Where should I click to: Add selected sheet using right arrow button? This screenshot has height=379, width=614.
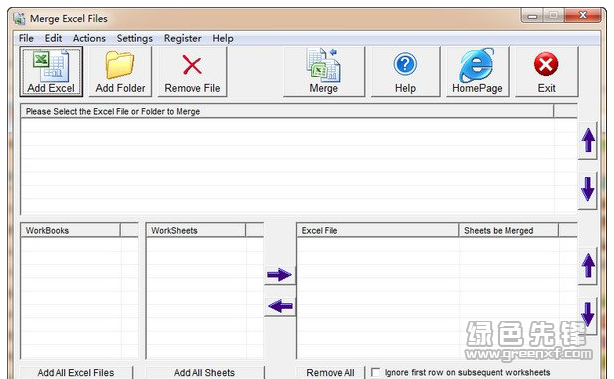[280, 274]
